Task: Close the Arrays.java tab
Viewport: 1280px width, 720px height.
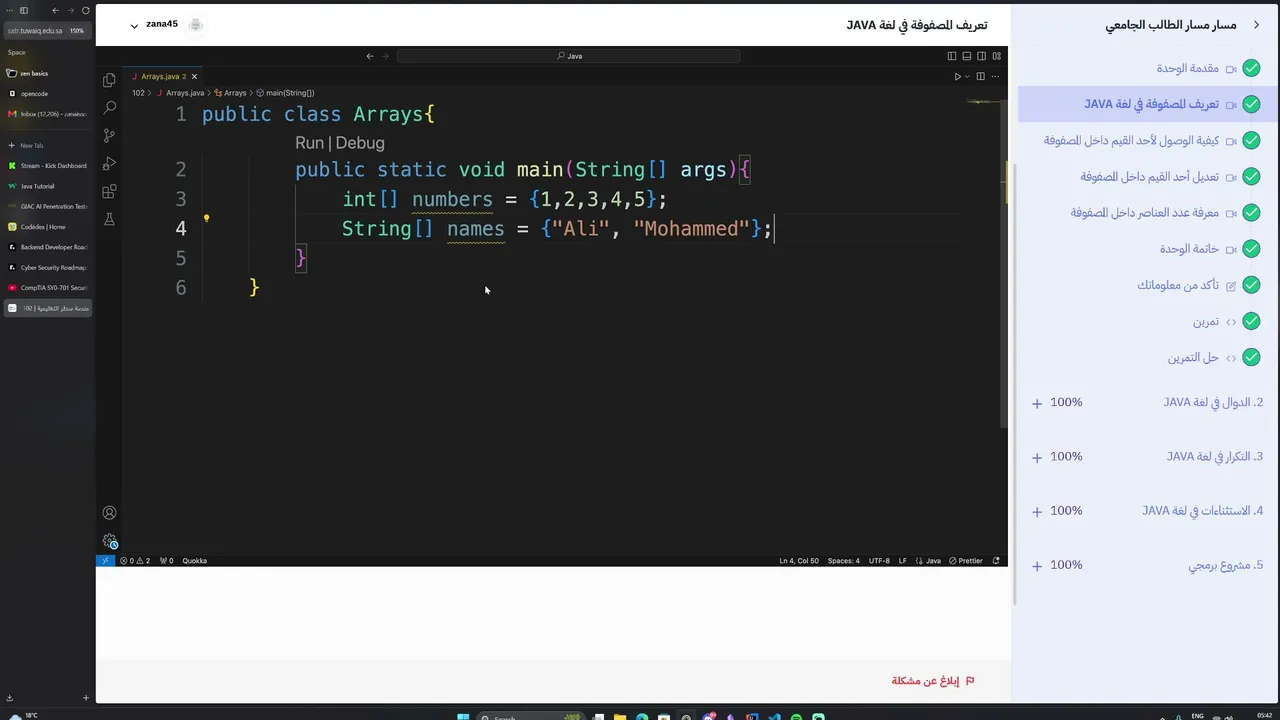Action: click(194, 76)
